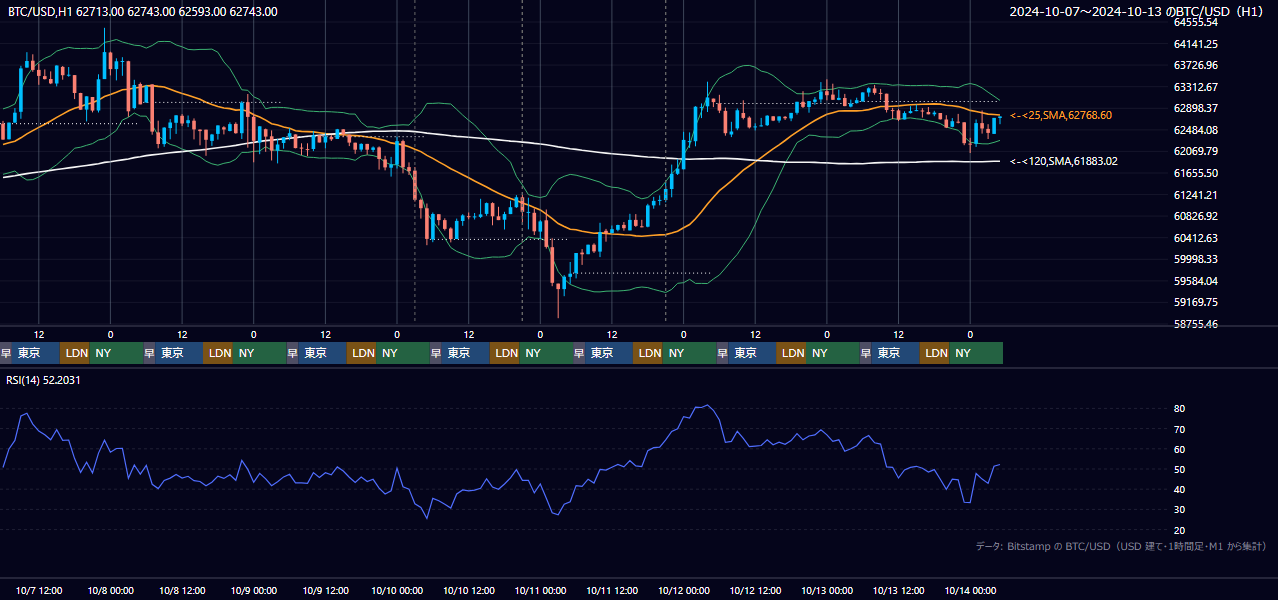
Task: Click price axis label 64555.54
Action: tap(1196, 22)
